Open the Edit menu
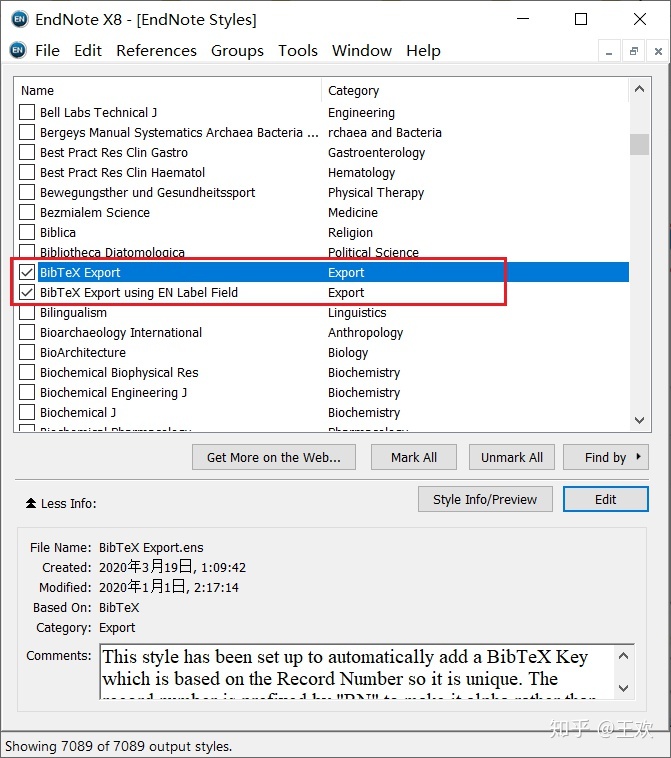 88,50
